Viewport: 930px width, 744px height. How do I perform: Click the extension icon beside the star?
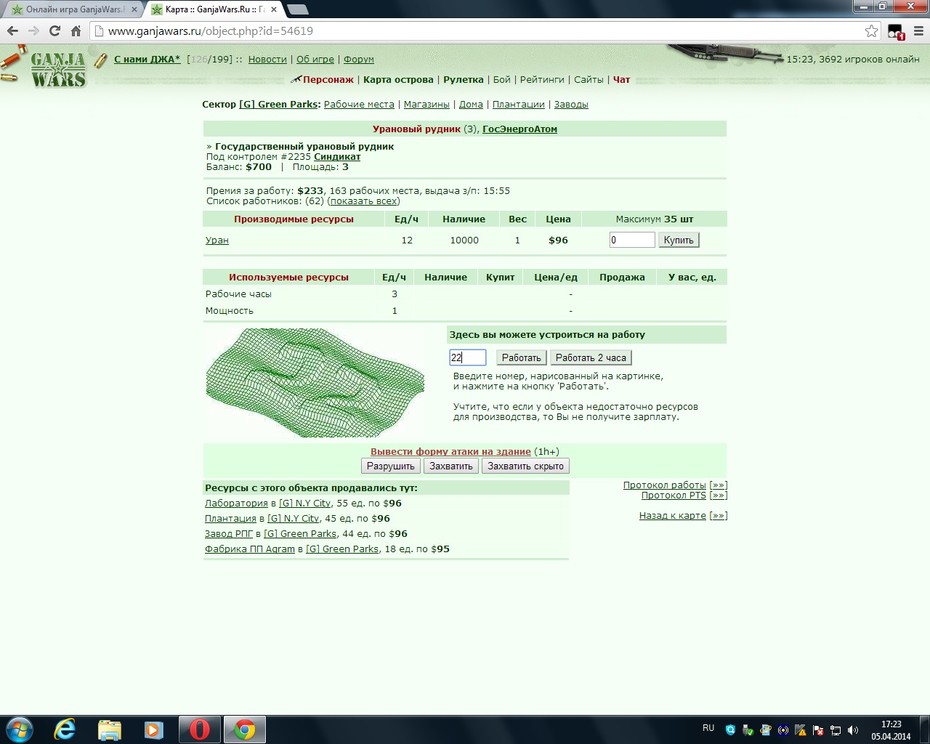(x=895, y=31)
